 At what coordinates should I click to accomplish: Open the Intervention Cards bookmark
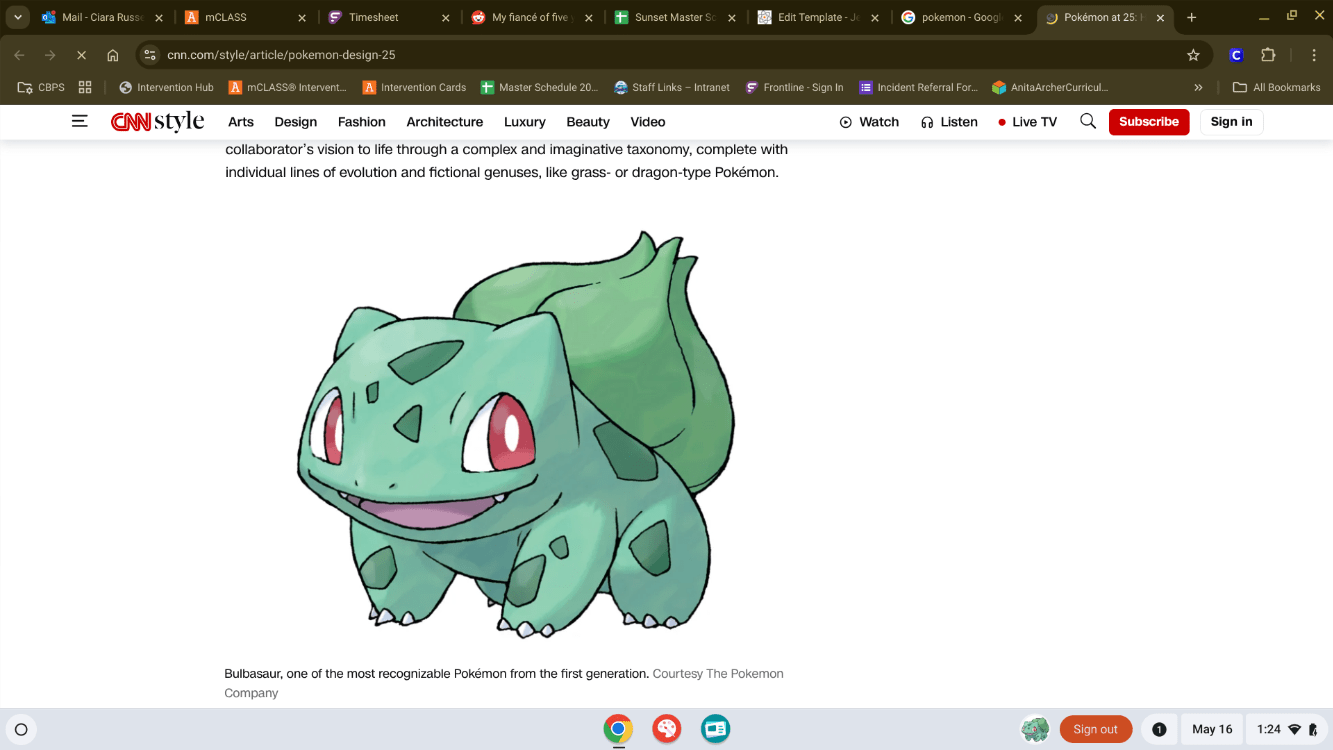414,87
